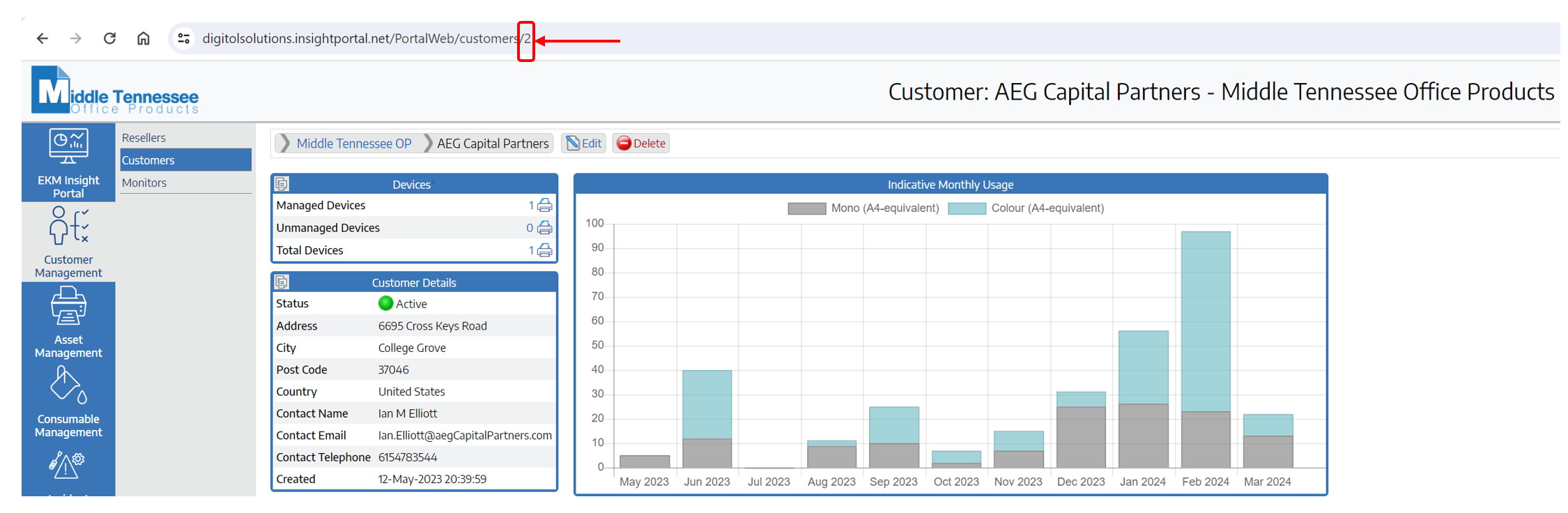This screenshot has width=1568, height=513.
Task: Click the Mar 2024 axis label
Action: [1268, 482]
